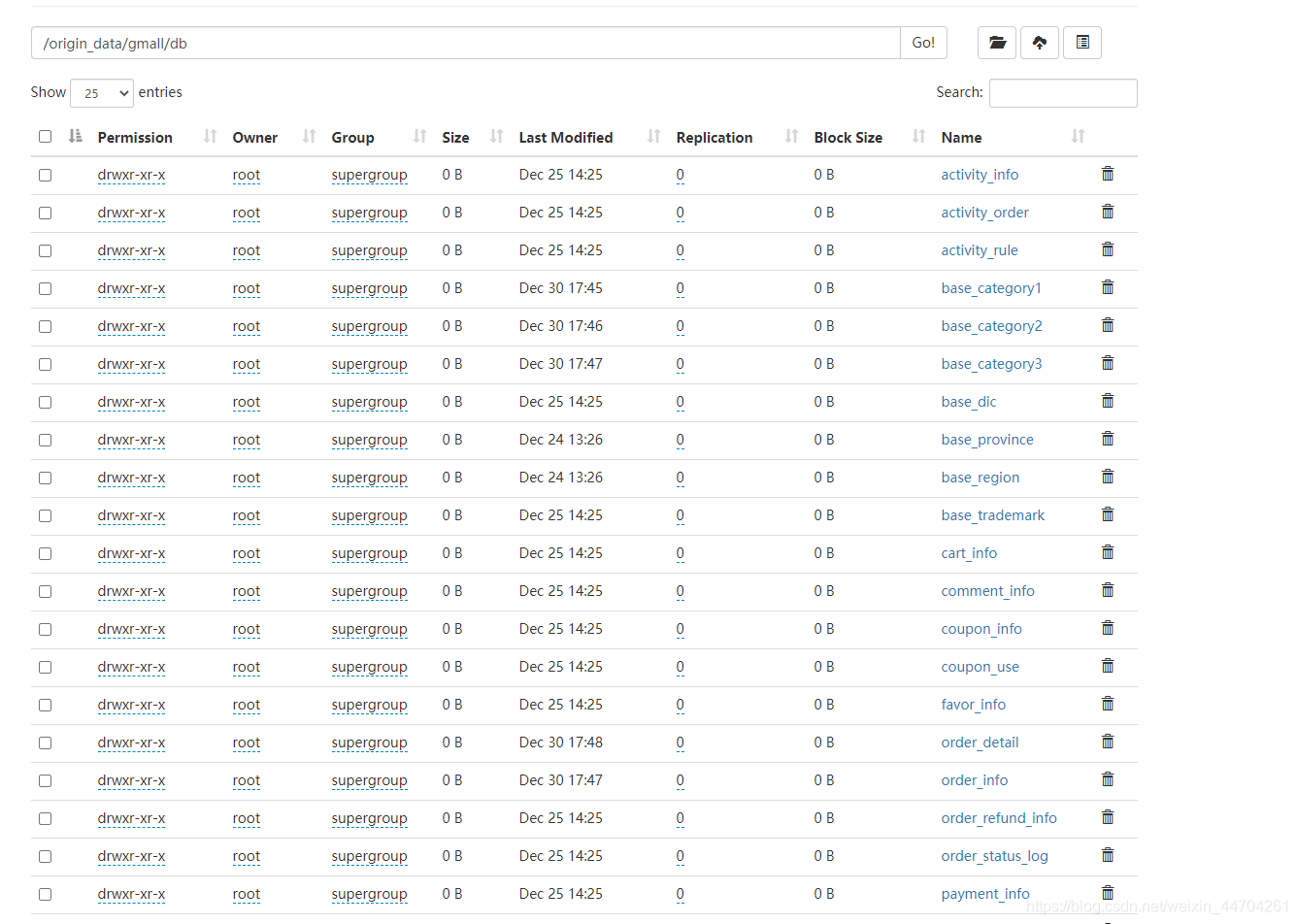
Task: Click owner root of order_detail row
Action: (247, 742)
